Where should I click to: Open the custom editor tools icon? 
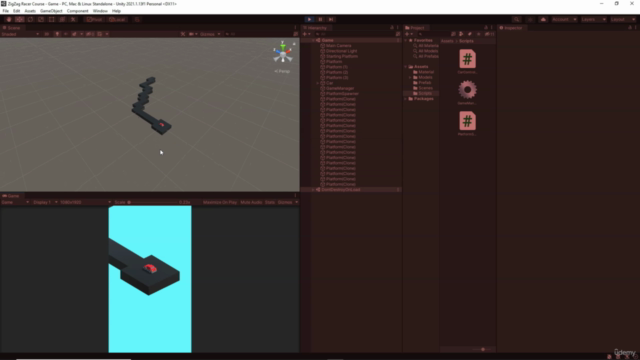[73, 19]
